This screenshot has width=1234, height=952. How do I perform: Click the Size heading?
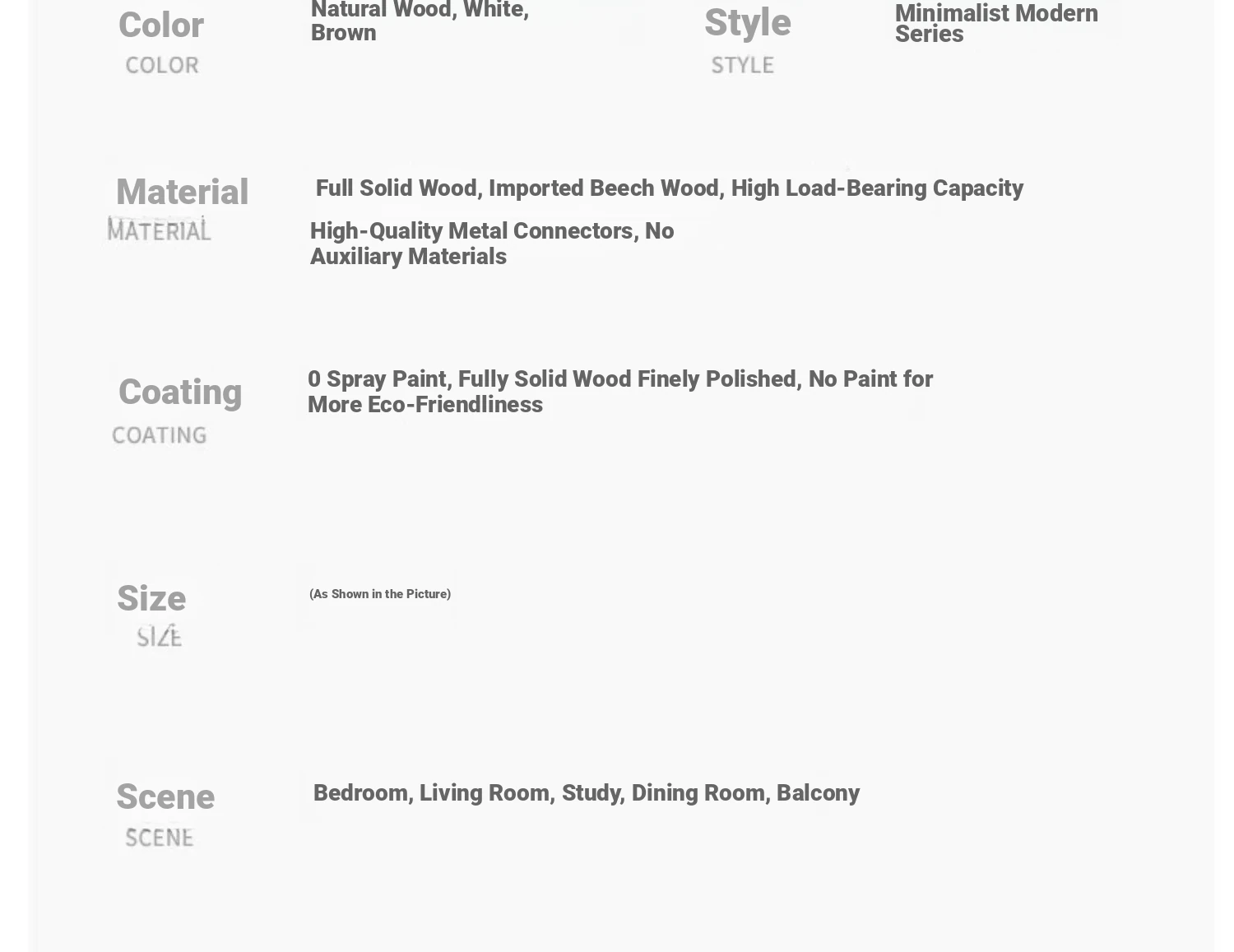(x=151, y=598)
